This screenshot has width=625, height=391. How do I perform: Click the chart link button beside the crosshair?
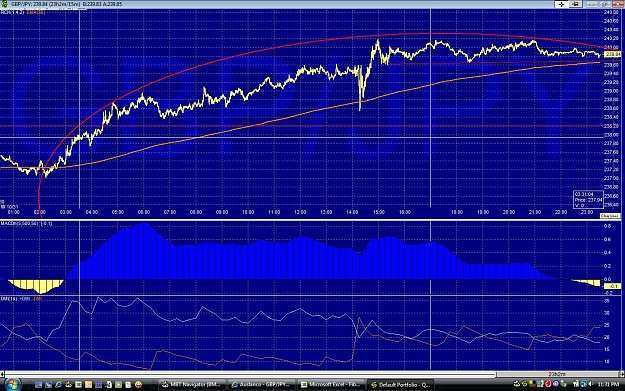coord(575,4)
